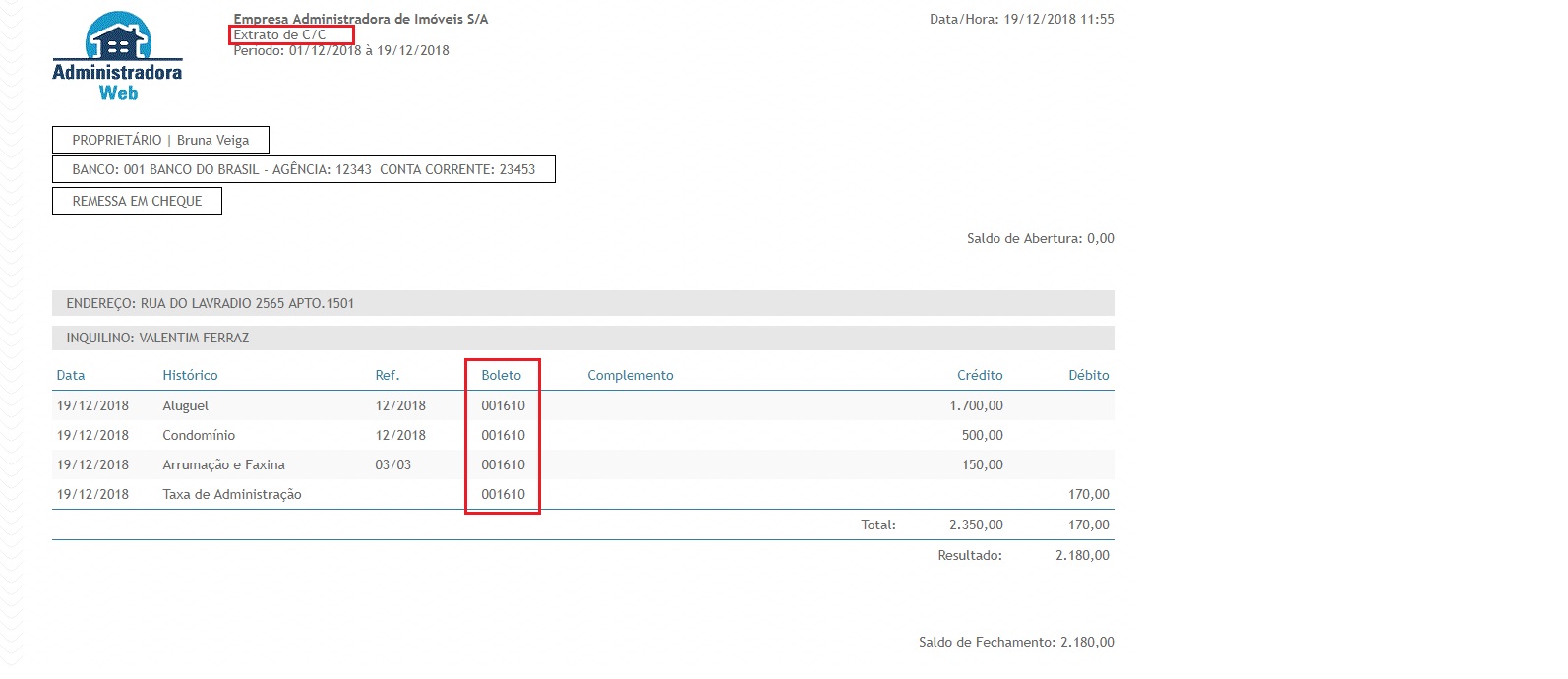Click the Boleto column header
This screenshot has width=1568, height=679.
click(x=502, y=375)
